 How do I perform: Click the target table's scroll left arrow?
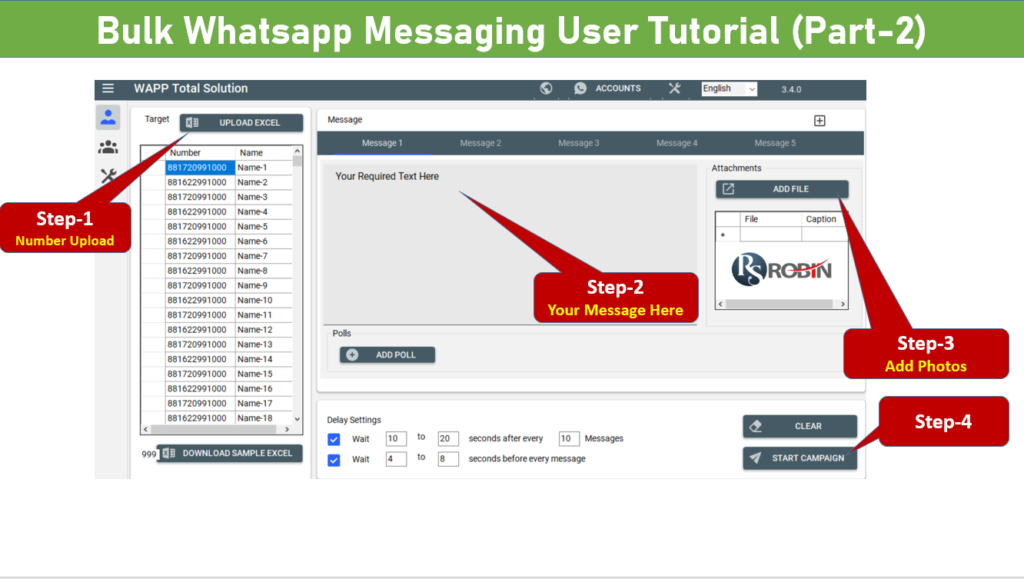pyautogui.click(x=146, y=430)
